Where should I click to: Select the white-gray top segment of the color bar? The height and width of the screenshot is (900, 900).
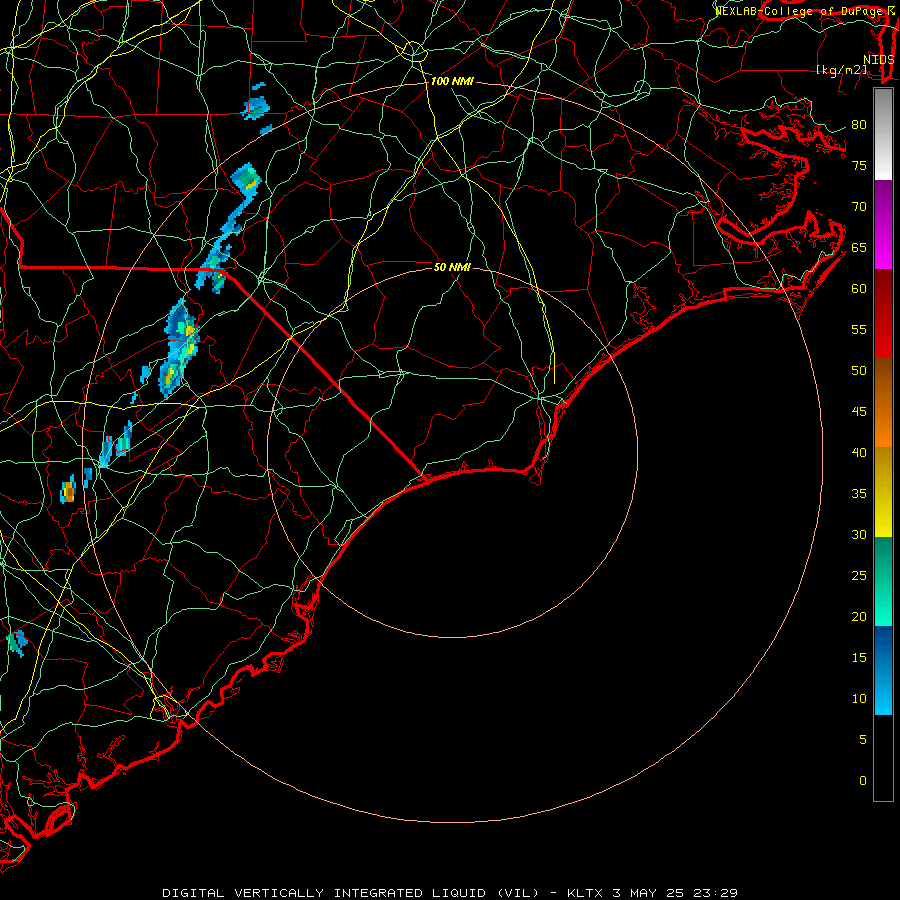tap(883, 134)
